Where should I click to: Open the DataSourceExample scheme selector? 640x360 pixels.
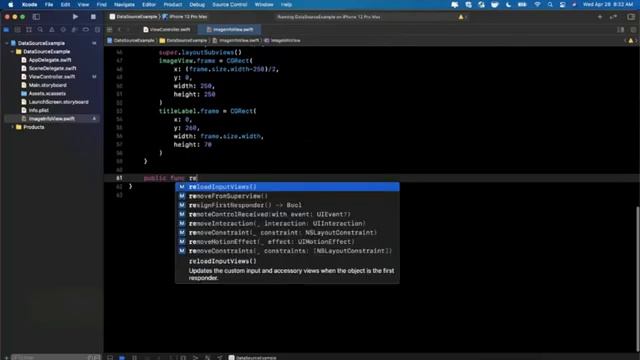(x=133, y=17)
